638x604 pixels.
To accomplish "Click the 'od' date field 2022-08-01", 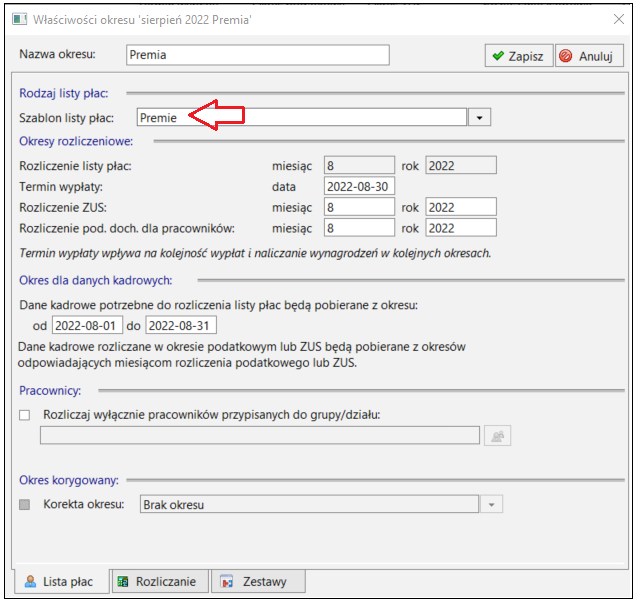I will (x=87, y=326).
